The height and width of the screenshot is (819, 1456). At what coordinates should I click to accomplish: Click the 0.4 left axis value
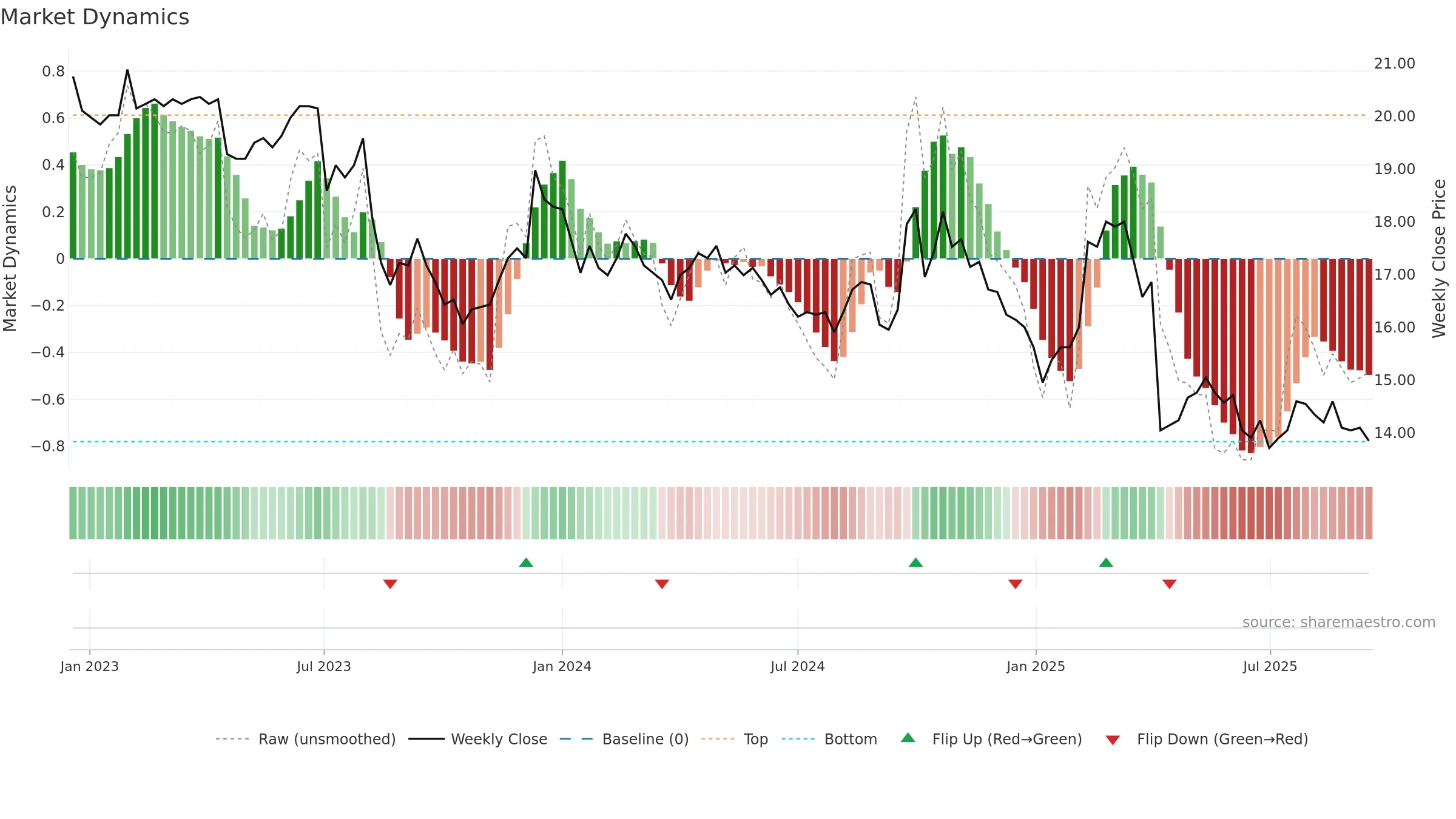(53, 164)
